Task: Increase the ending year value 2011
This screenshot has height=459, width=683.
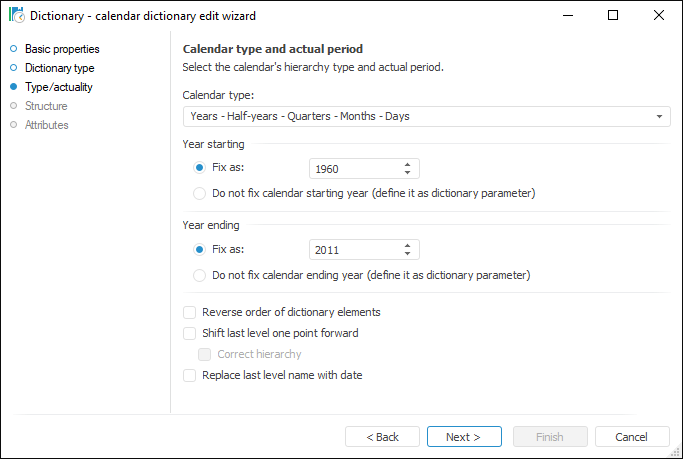Action: 407,245
